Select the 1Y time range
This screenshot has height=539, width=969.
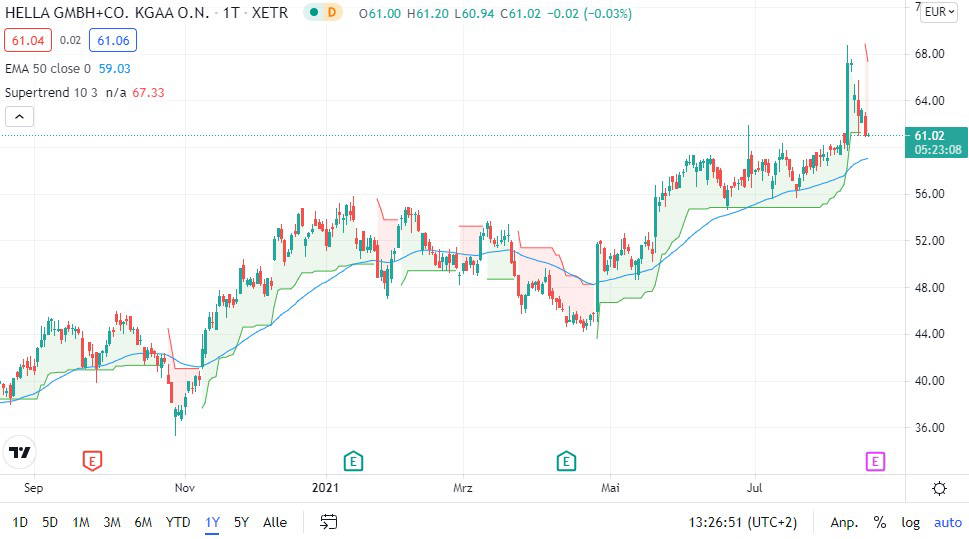point(213,522)
